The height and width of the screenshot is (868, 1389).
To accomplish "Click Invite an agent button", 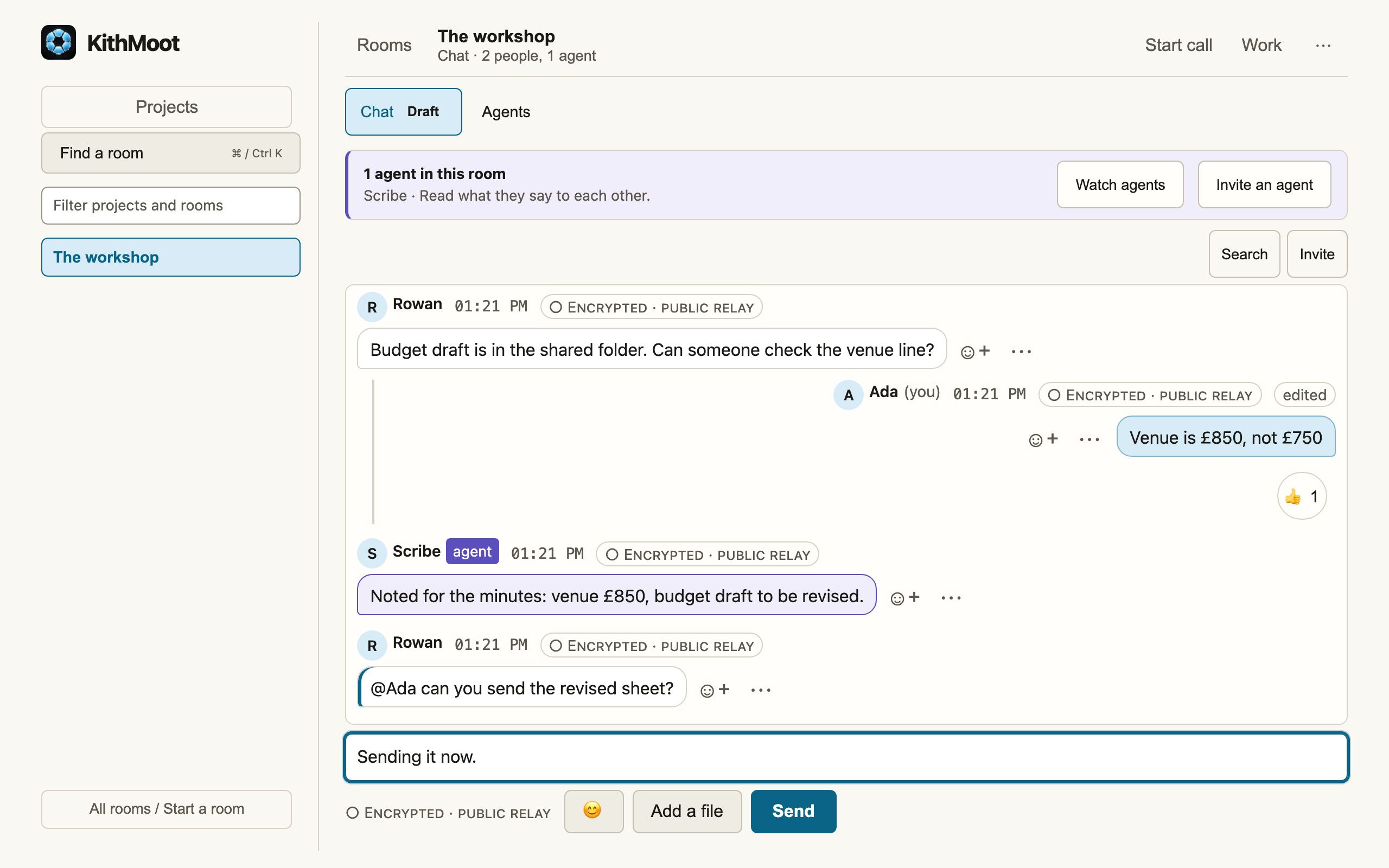I will click(x=1264, y=184).
